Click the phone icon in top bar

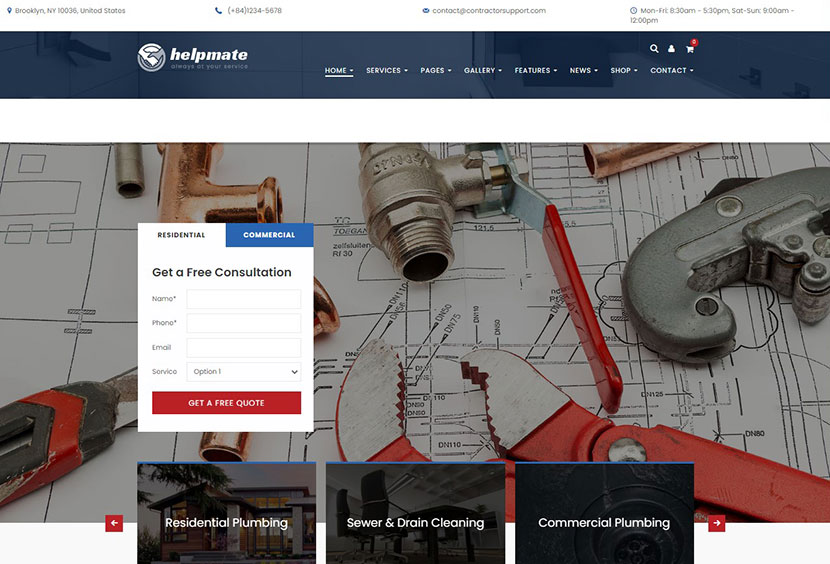coord(218,11)
